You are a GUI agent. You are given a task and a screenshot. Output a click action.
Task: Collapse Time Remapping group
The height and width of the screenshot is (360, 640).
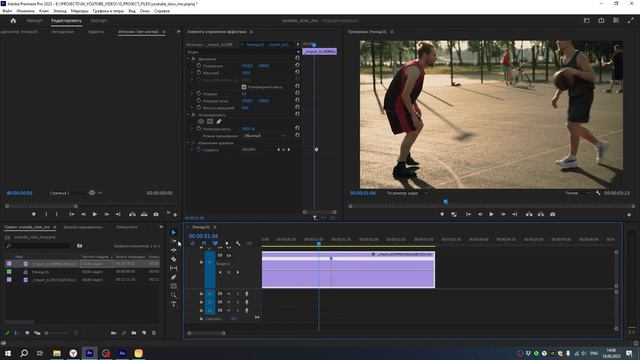pos(188,143)
